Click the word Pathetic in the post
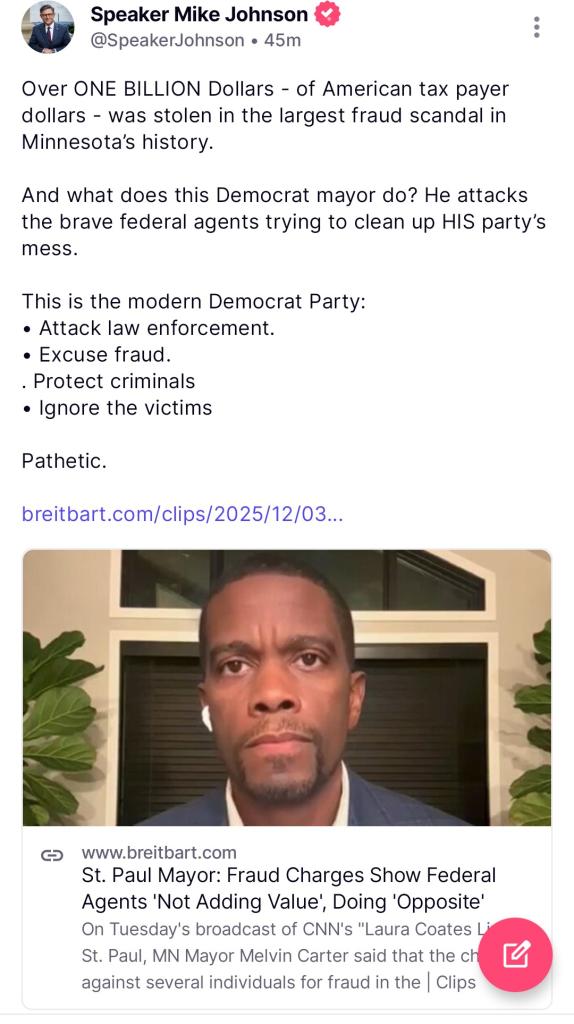The height and width of the screenshot is (1024, 574). coord(64,461)
